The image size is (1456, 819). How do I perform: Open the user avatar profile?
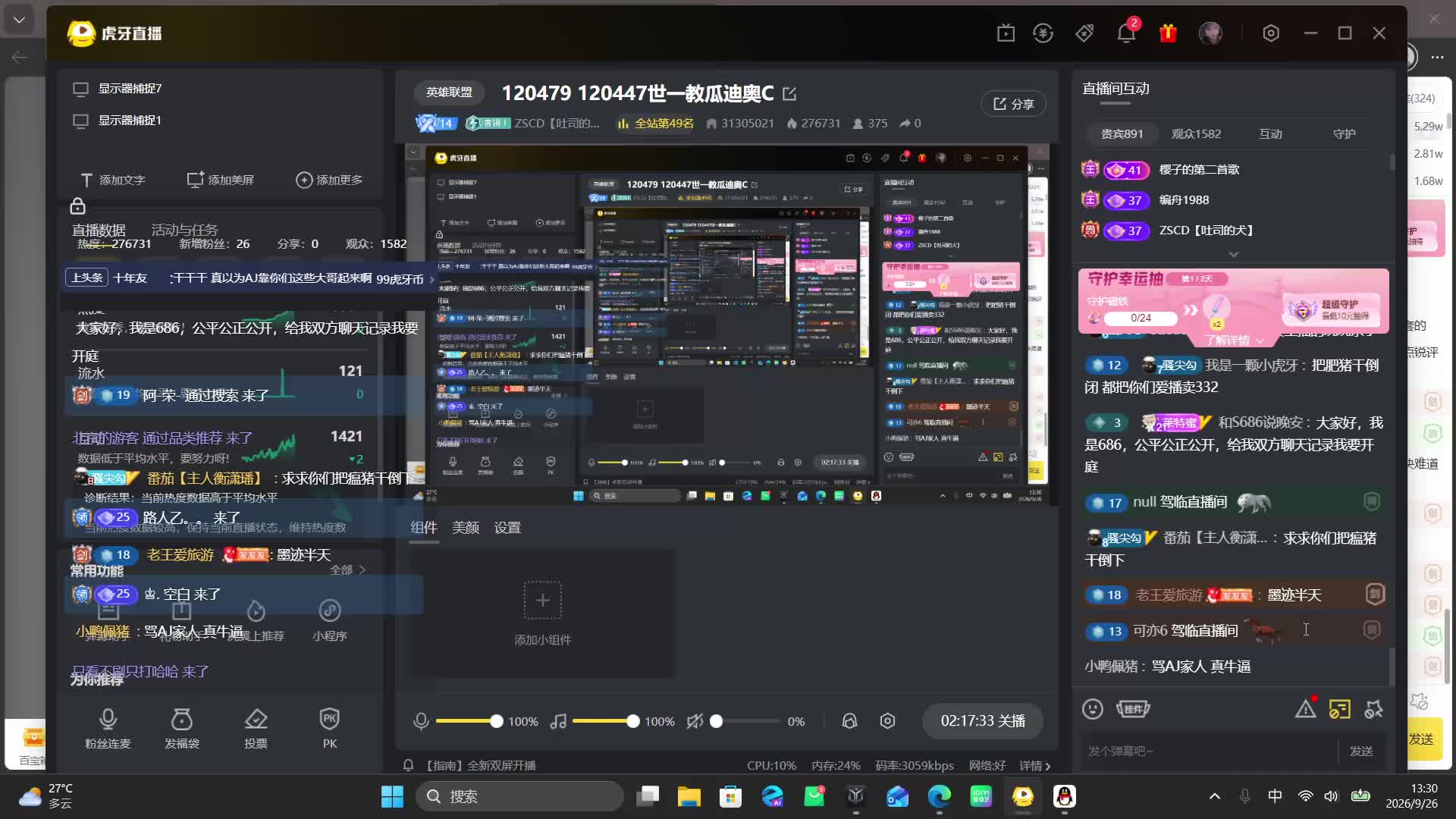(x=1210, y=33)
